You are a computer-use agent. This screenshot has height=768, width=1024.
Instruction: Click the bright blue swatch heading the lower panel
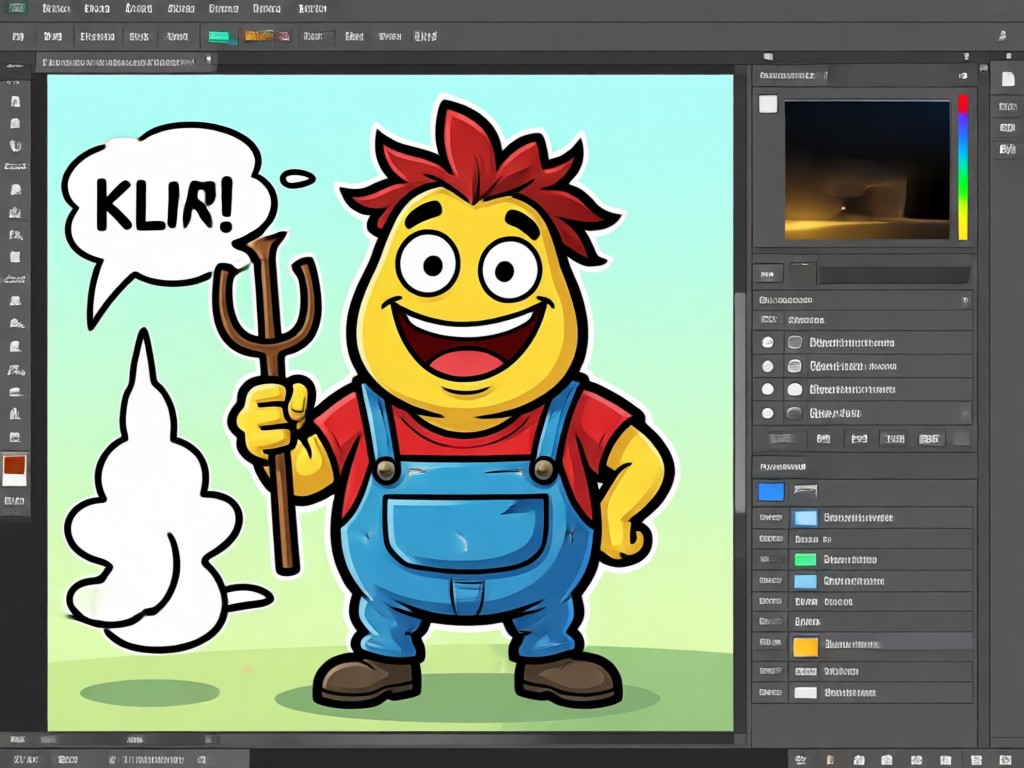coord(771,491)
